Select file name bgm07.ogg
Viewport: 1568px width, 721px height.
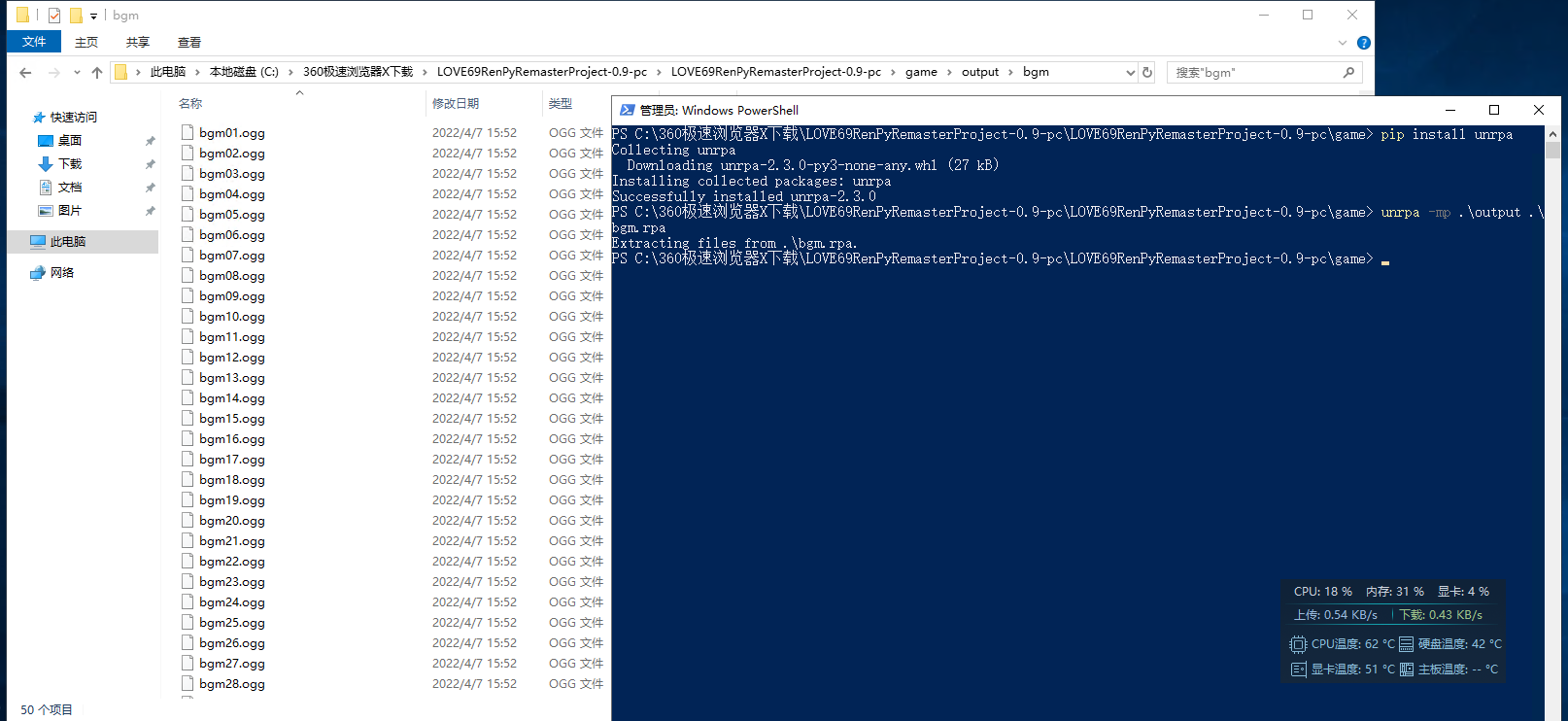point(232,256)
